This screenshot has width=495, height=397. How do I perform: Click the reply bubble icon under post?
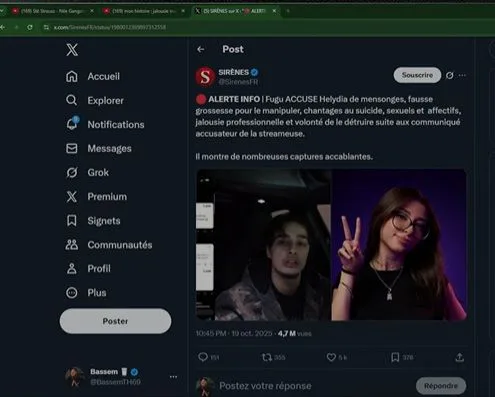[x=203, y=357]
